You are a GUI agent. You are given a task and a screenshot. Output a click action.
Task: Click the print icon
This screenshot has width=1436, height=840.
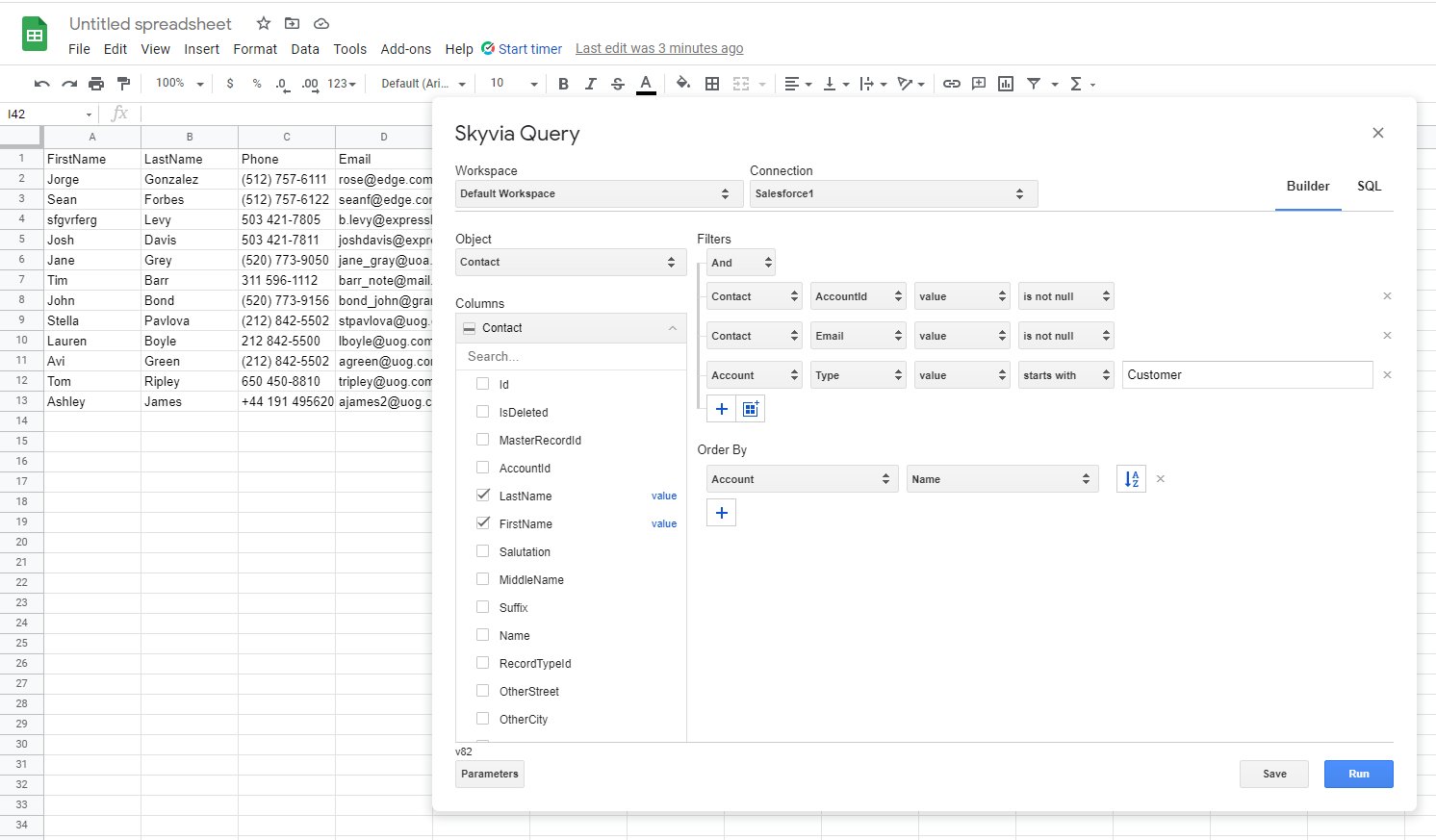coord(96,84)
